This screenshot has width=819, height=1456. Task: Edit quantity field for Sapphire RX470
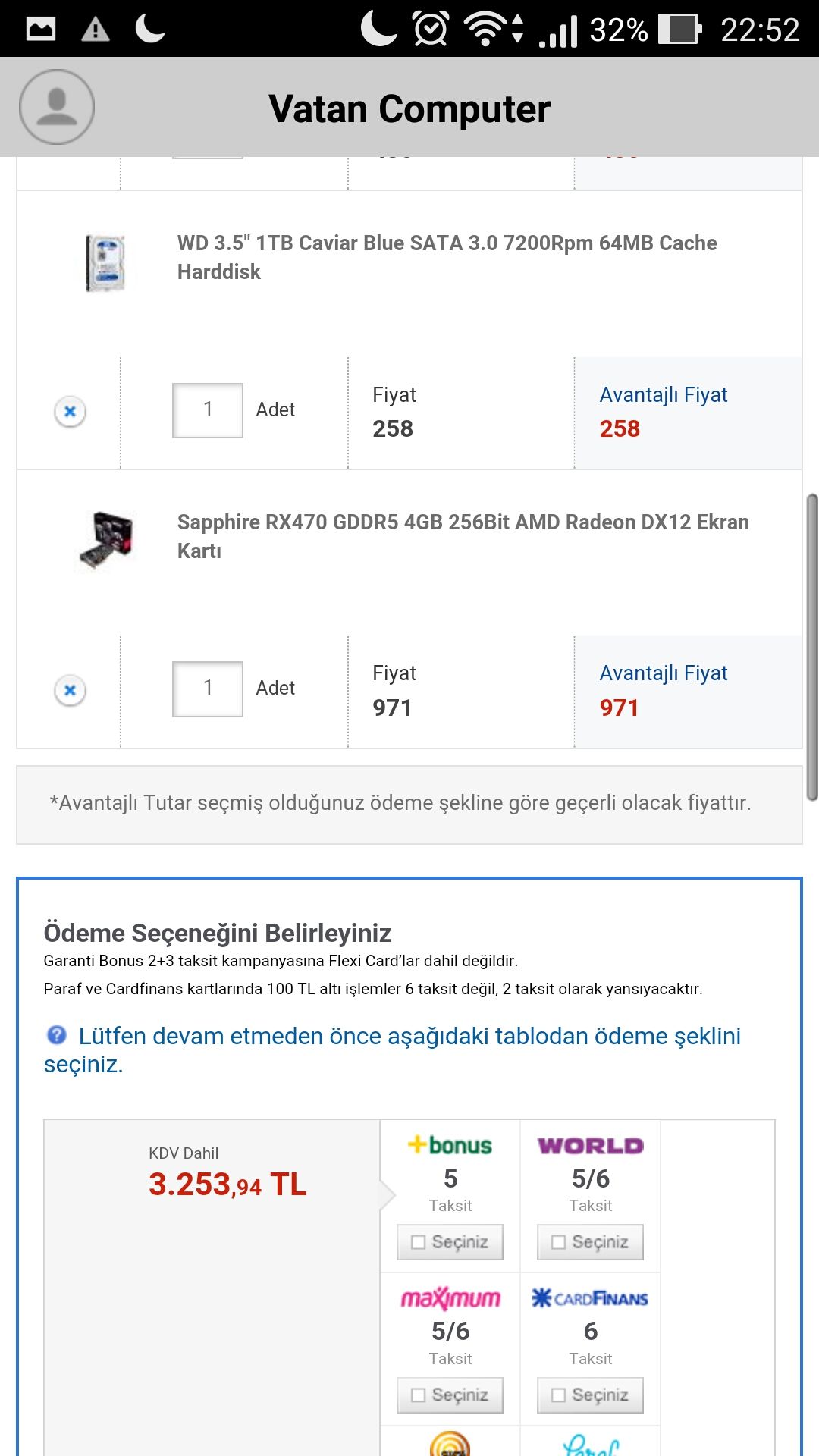click(208, 689)
